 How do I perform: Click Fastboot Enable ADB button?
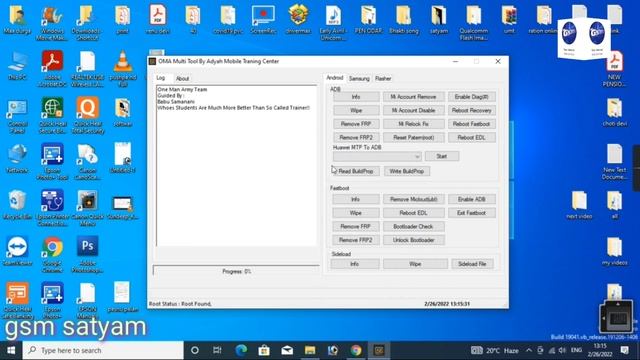(x=471, y=199)
